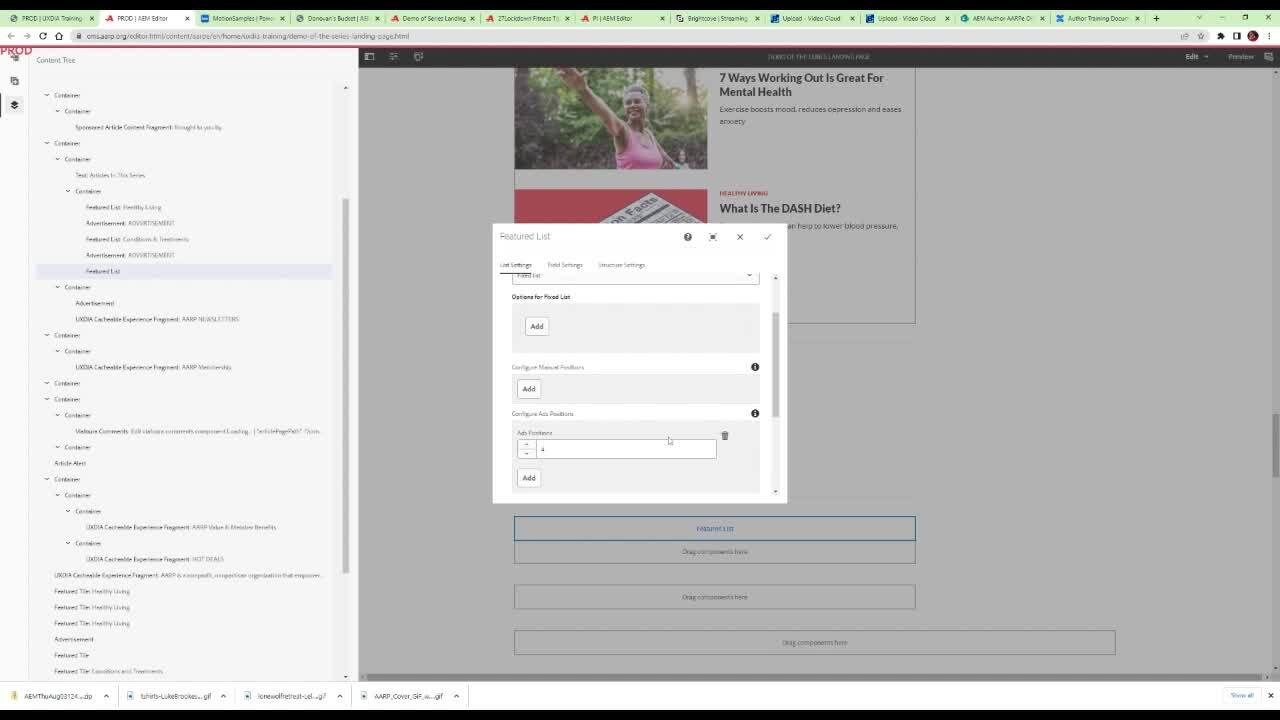Open the Components side panel icon

click(14, 81)
